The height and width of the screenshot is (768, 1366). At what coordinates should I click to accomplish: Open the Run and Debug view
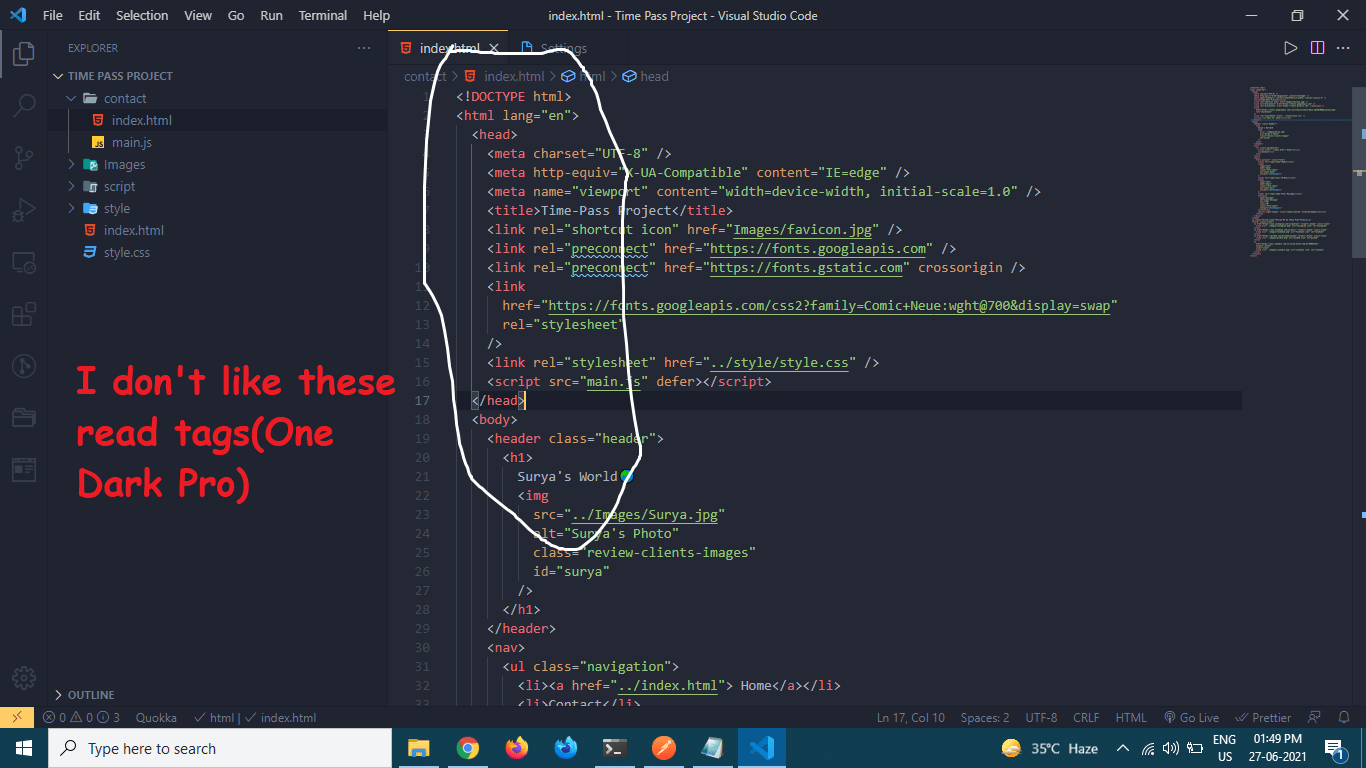24,210
